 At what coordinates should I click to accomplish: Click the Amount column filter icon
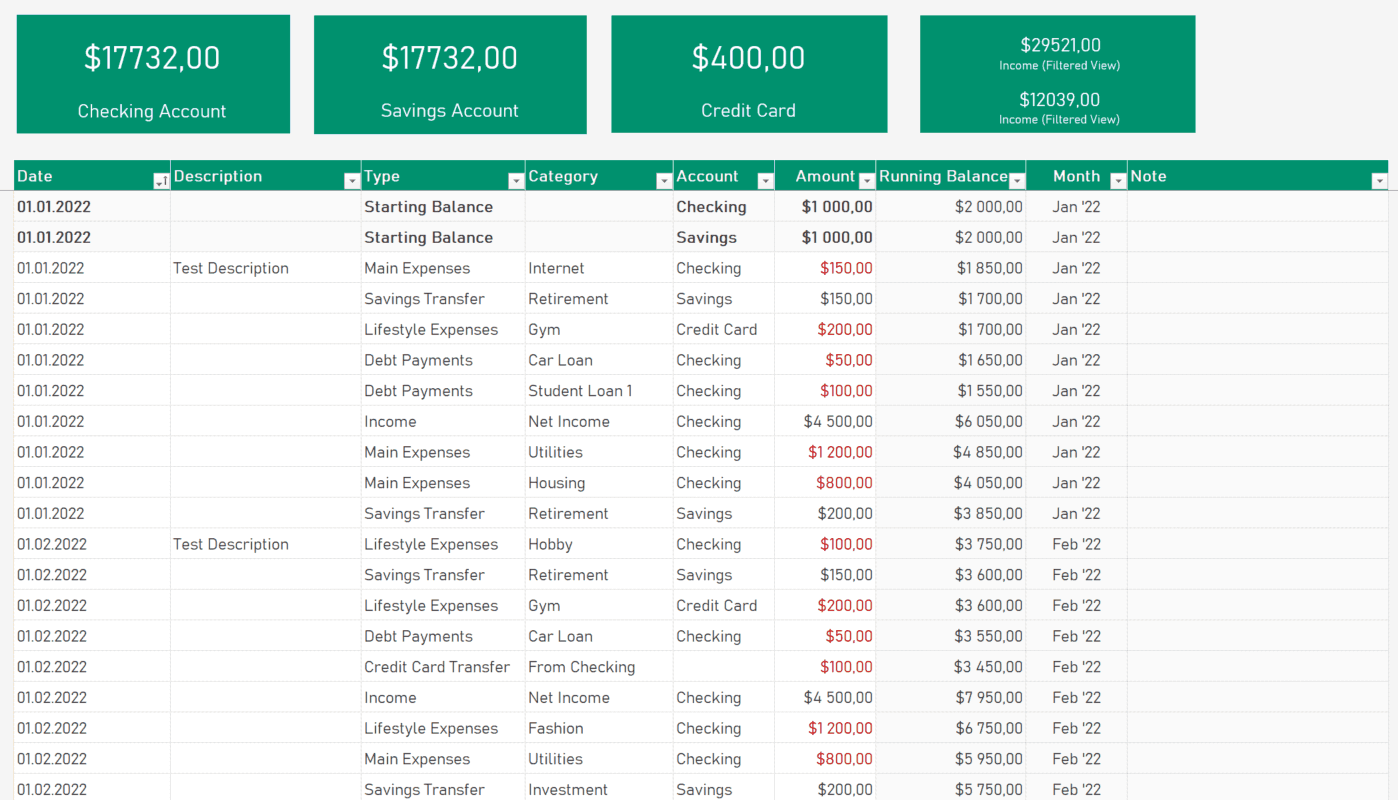[866, 180]
